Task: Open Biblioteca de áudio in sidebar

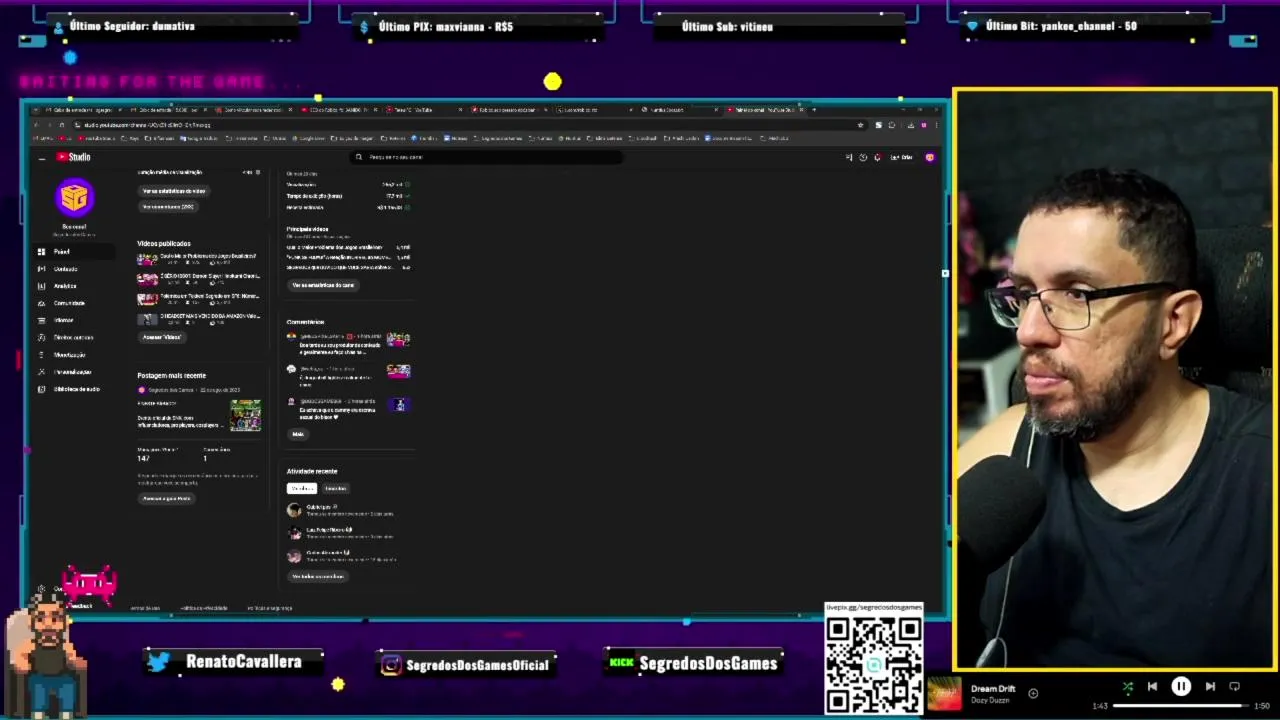Action: [76, 389]
